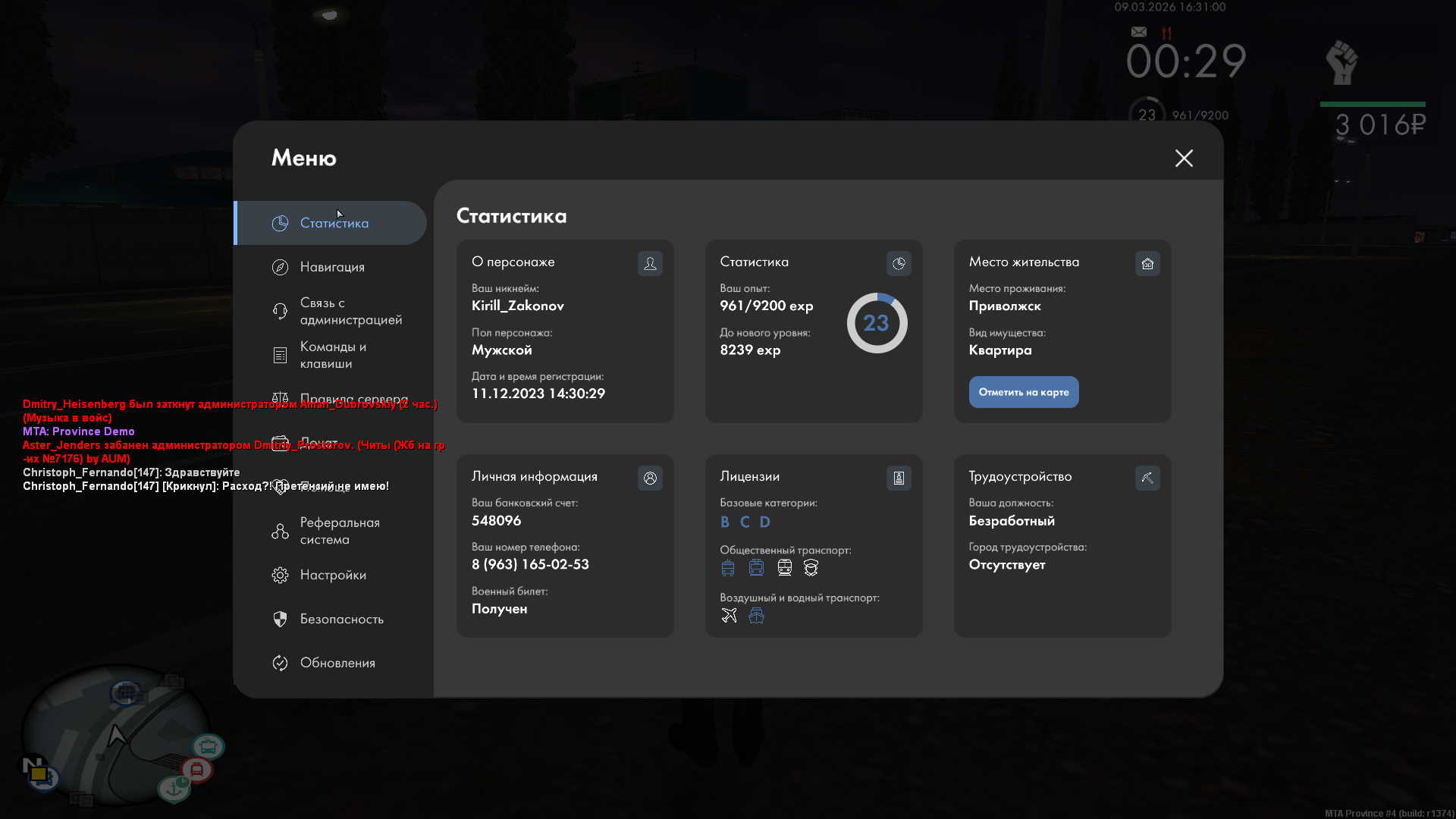The height and width of the screenshot is (819, 1456).
Task: Open the Навигация menu section
Action: coord(332,267)
